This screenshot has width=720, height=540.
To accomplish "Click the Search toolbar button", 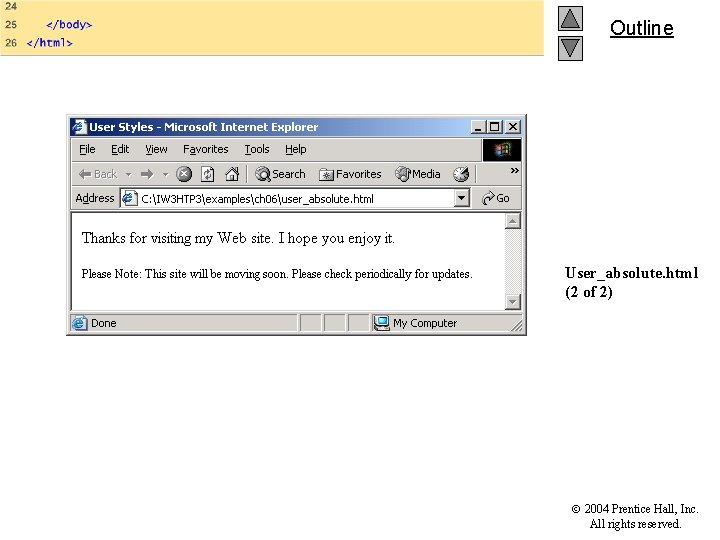I will 280,174.
